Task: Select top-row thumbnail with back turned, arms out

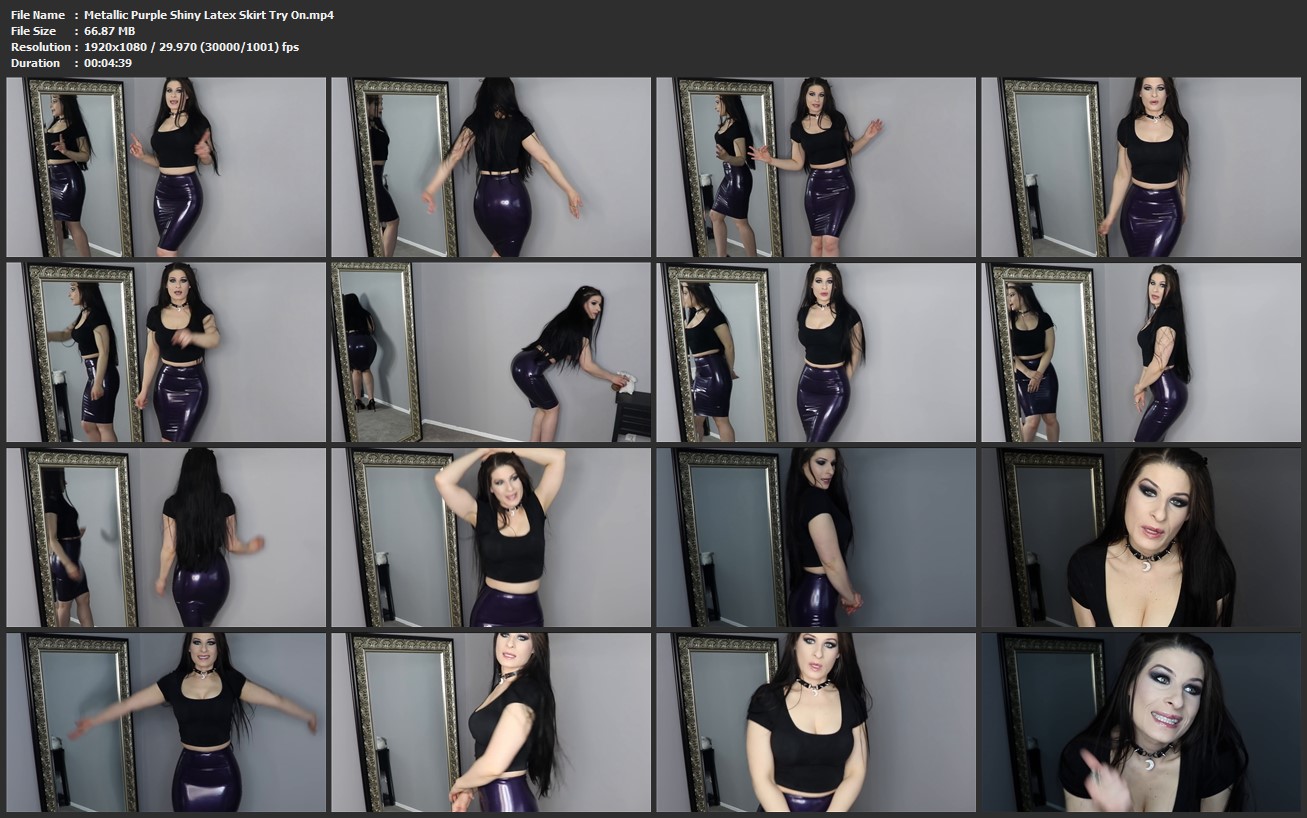Action: 491,167
